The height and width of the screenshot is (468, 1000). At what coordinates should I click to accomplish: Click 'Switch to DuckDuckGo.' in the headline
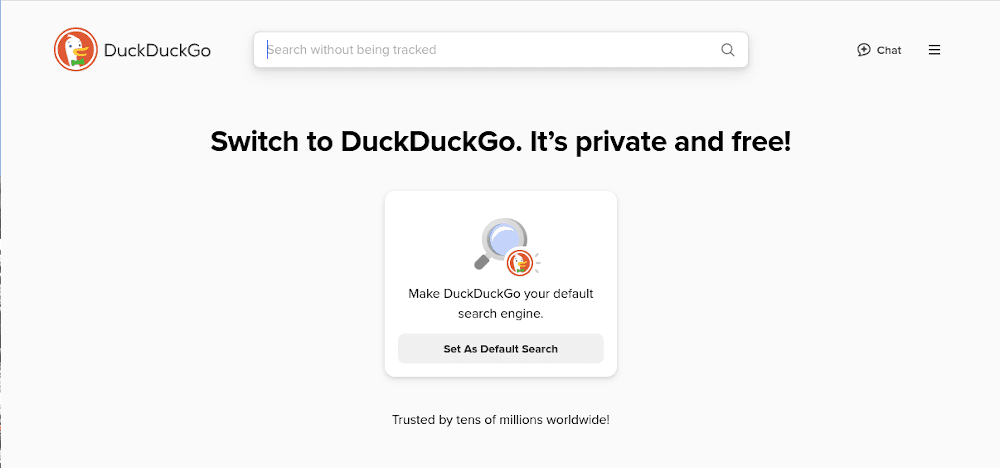tap(366, 142)
